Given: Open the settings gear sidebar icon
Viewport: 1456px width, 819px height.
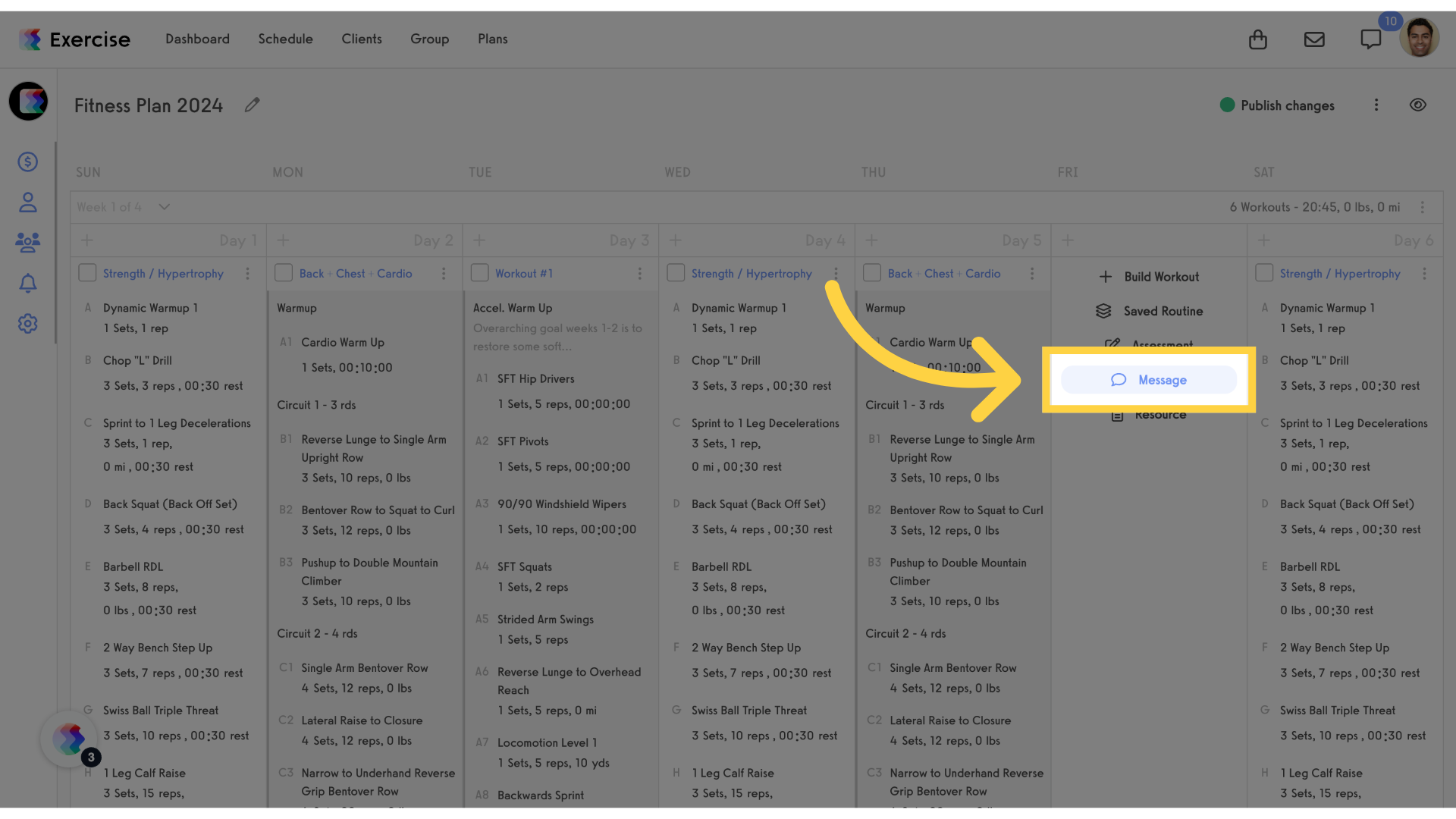Looking at the screenshot, I should point(28,324).
